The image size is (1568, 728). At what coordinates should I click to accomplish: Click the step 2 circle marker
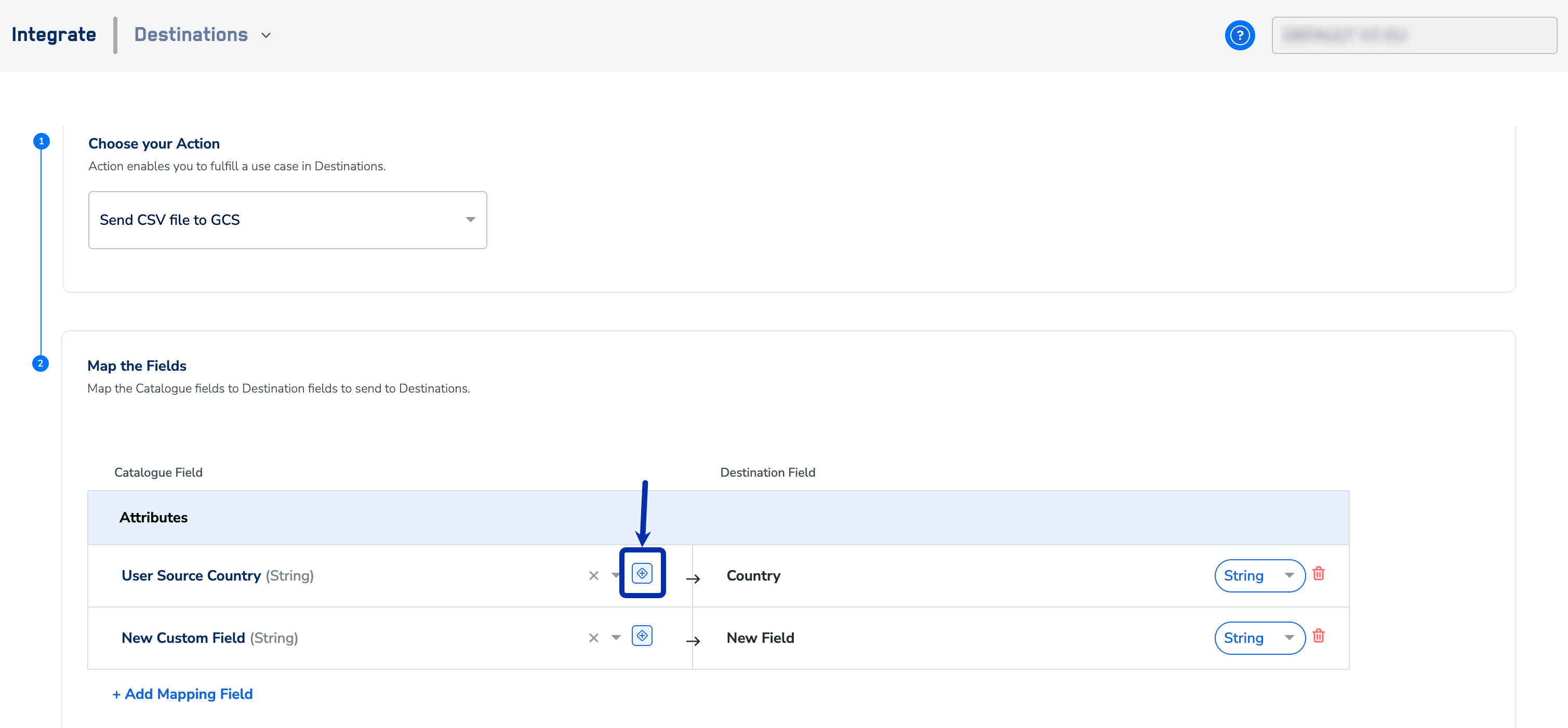click(40, 363)
